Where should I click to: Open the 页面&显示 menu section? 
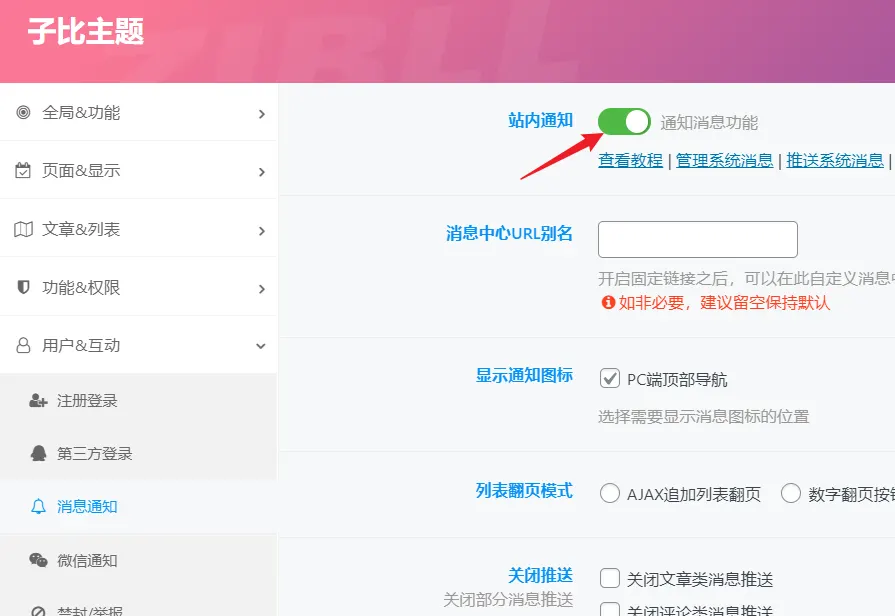(139, 170)
